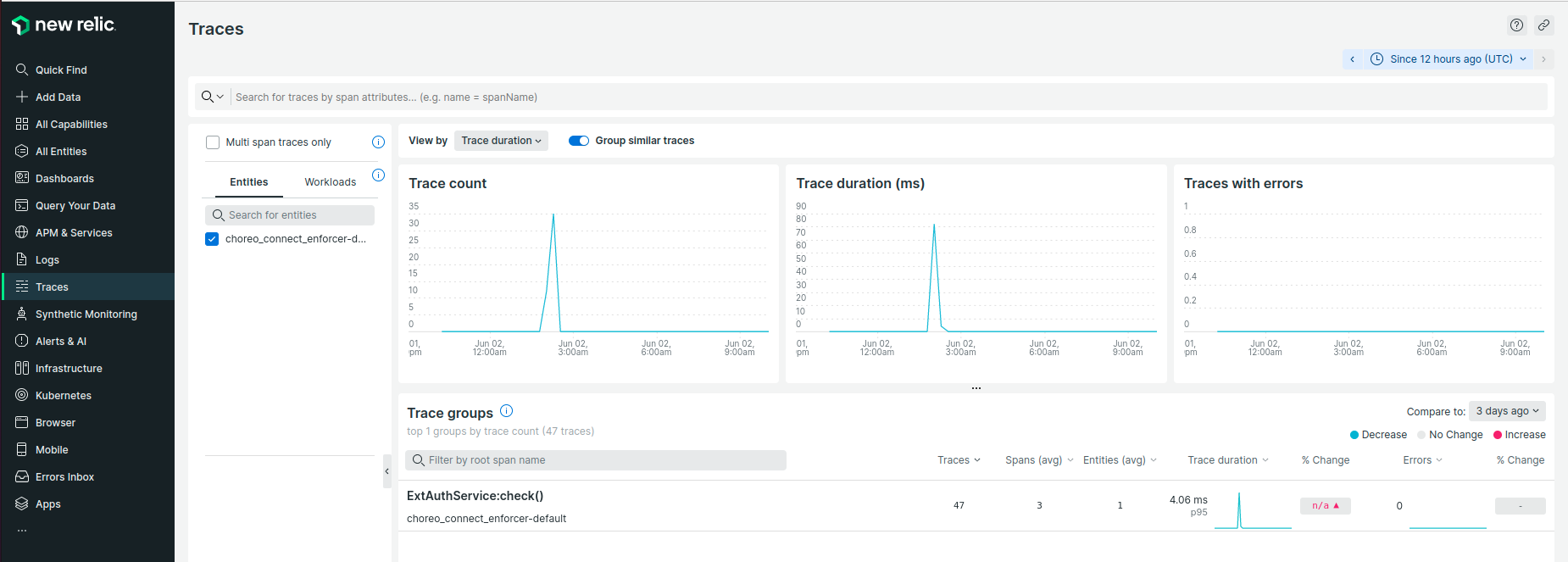Viewport: 1568px width, 562px height.
Task: Click the Browser window icon
Action: [22, 422]
